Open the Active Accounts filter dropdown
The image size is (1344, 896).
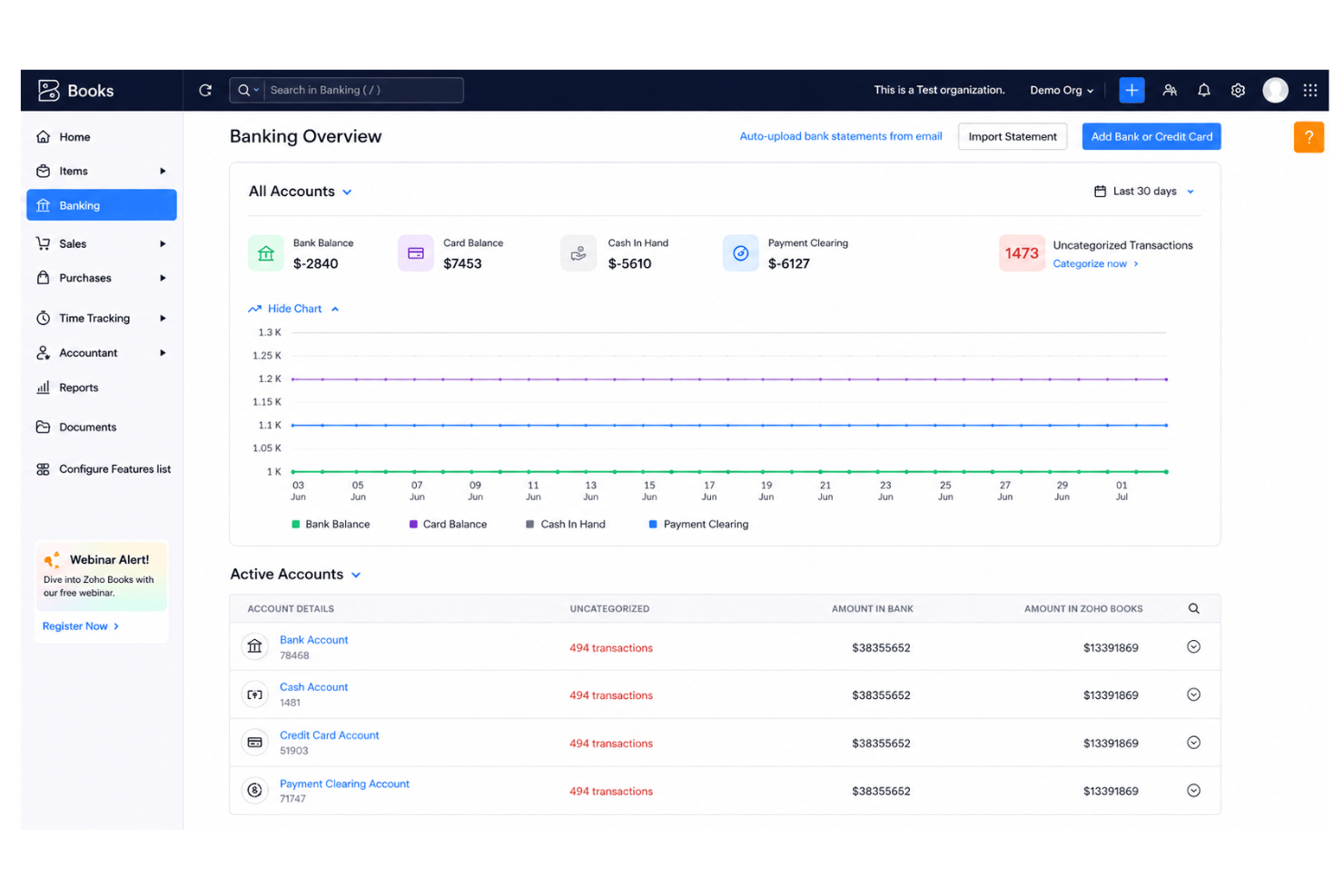click(x=295, y=575)
